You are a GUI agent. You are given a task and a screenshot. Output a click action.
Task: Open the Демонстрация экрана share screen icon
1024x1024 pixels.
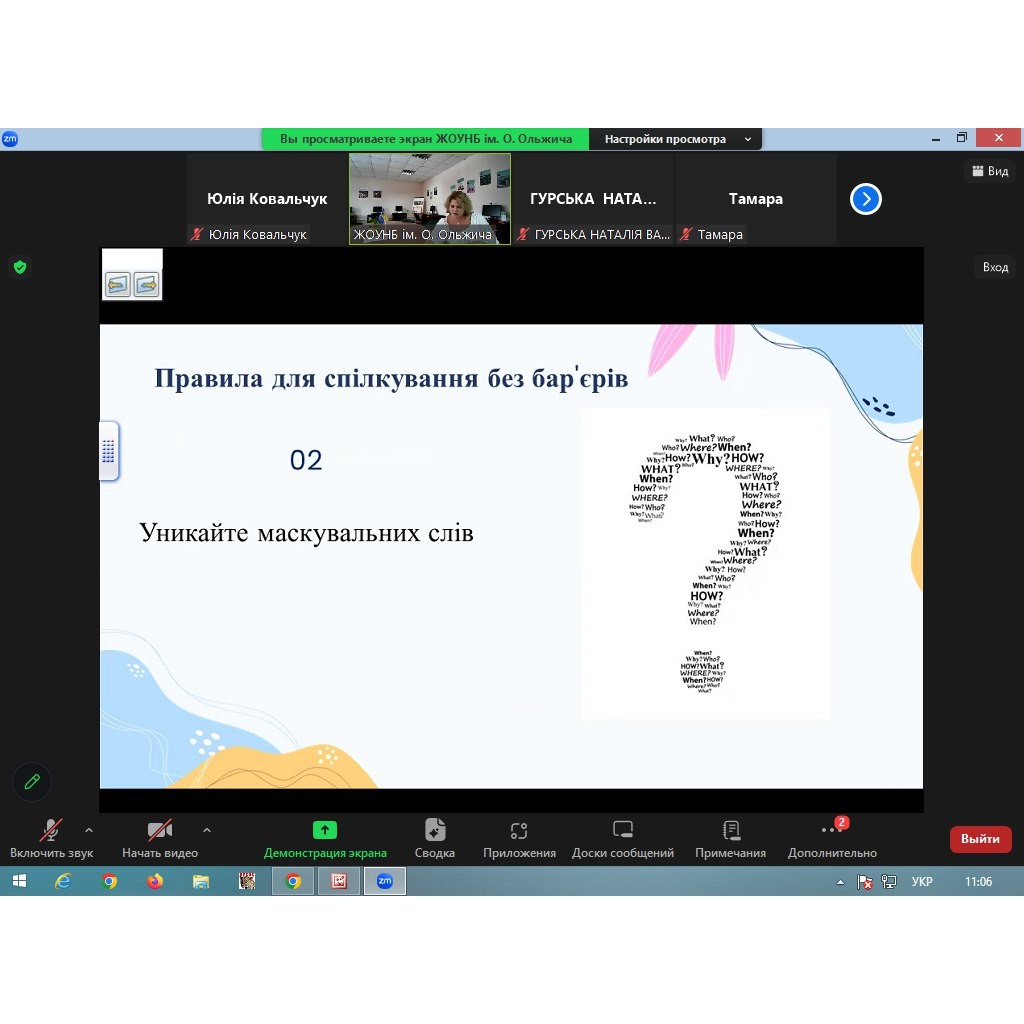325,830
